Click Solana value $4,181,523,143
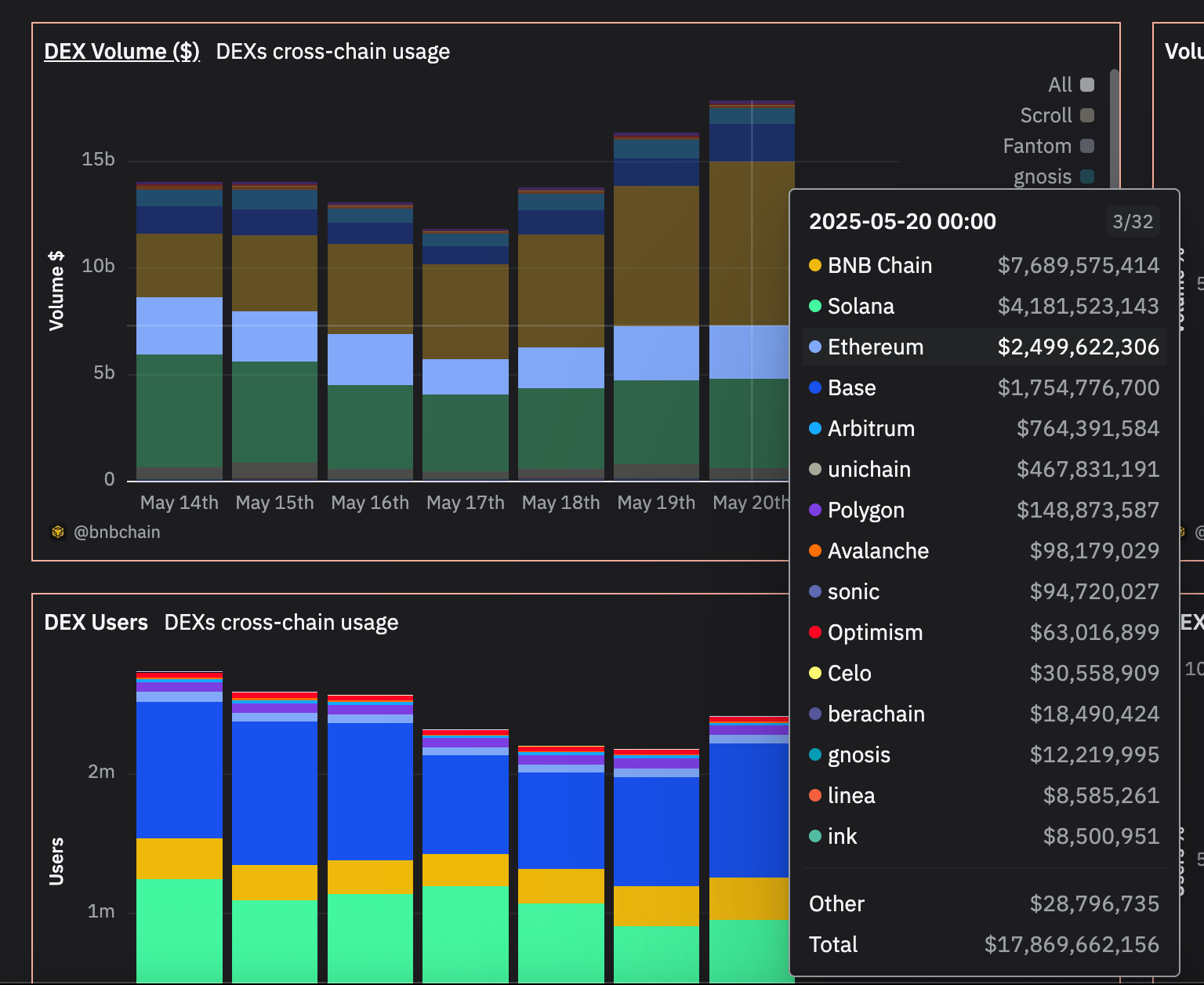This screenshot has height=985, width=1204. click(1078, 307)
